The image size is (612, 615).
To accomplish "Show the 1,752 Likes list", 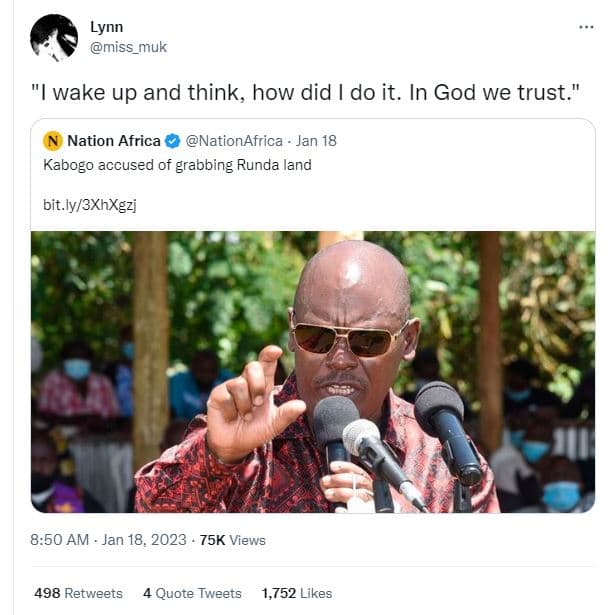I will [x=297, y=593].
